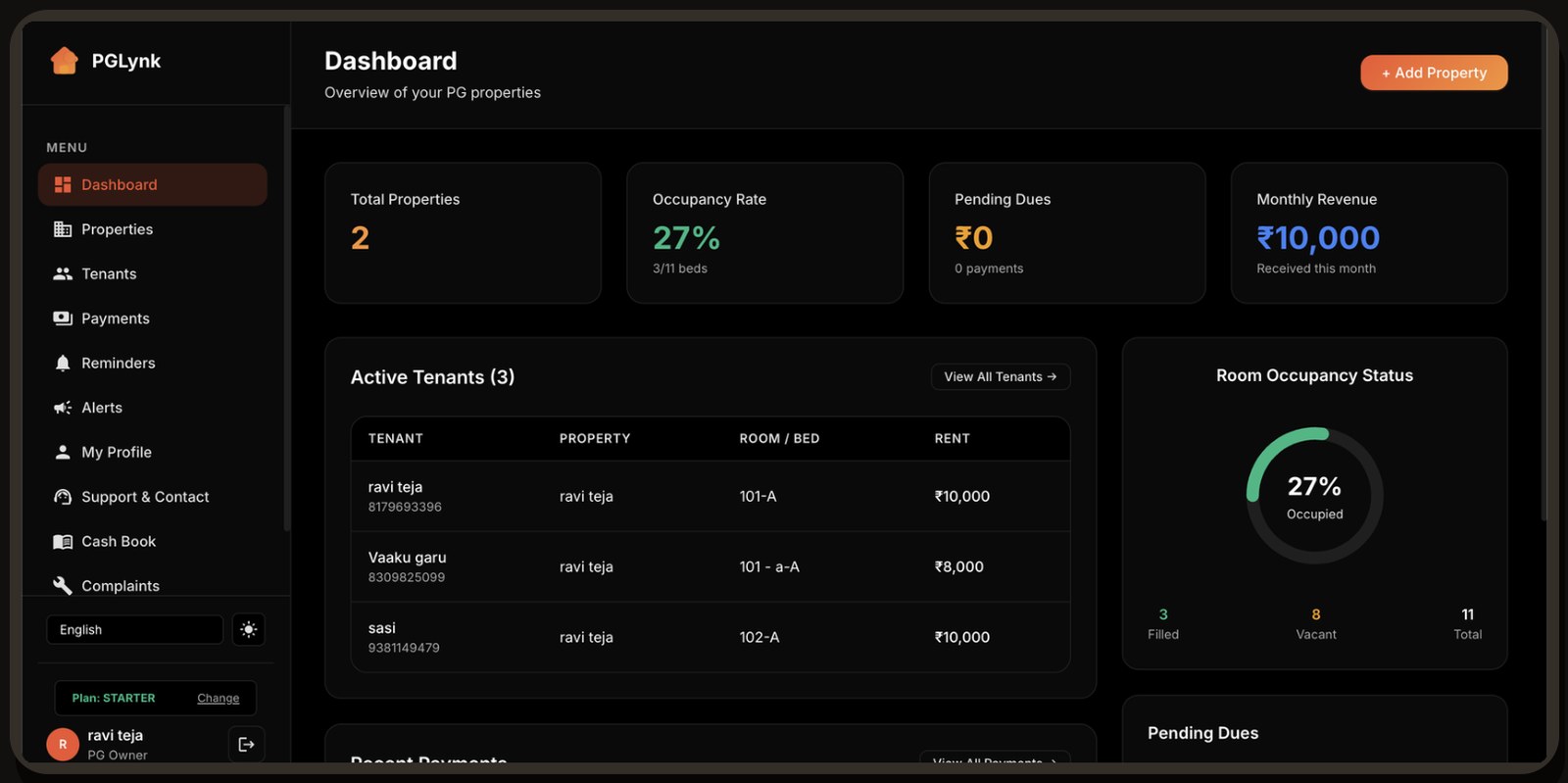Viewport: 1568px width, 783px height.
Task: Select Payments in the sidebar menu
Action: tap(153, 318)
